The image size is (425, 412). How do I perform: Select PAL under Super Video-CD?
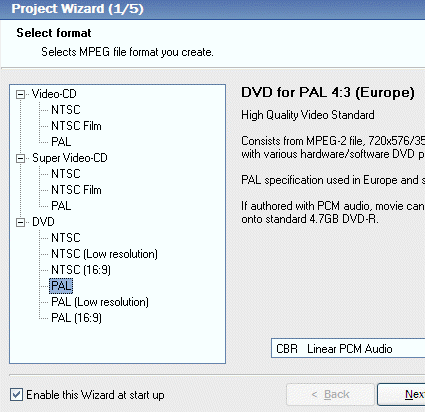(61, 206)
